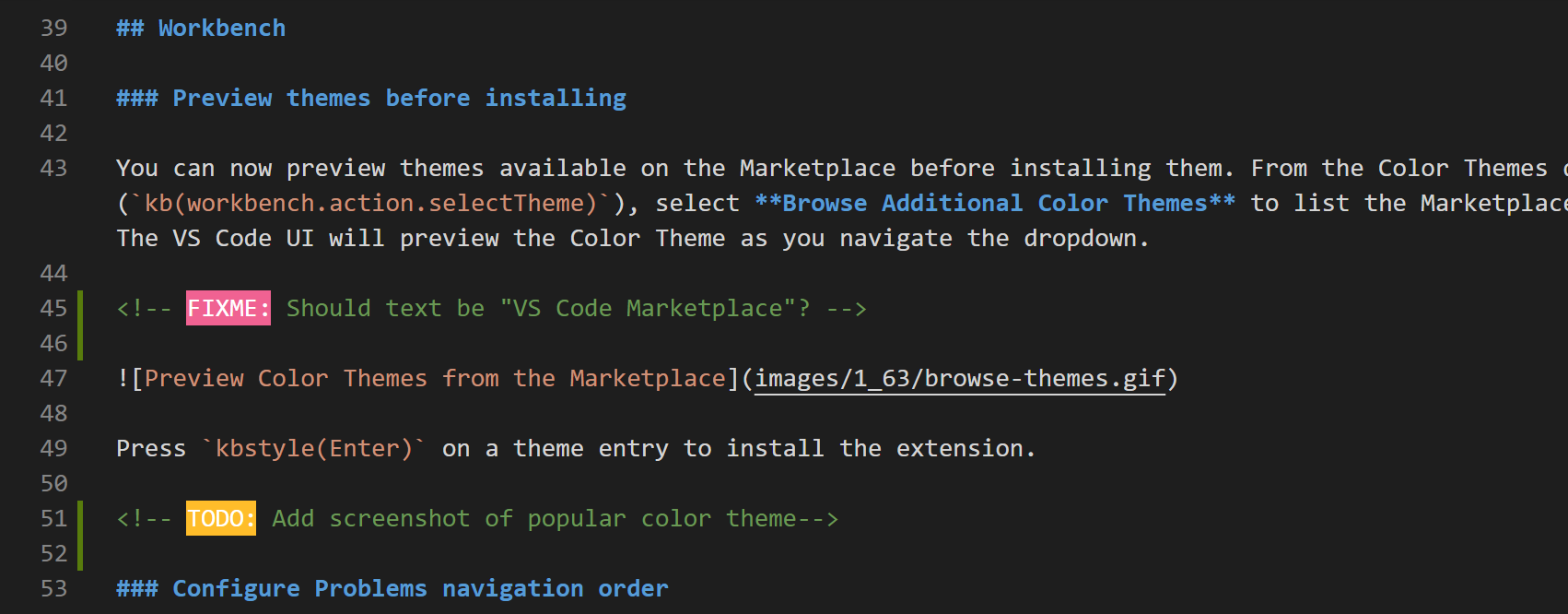Click line number 39 in gutter
This screenshot has height=614, width=1568.
53,29
